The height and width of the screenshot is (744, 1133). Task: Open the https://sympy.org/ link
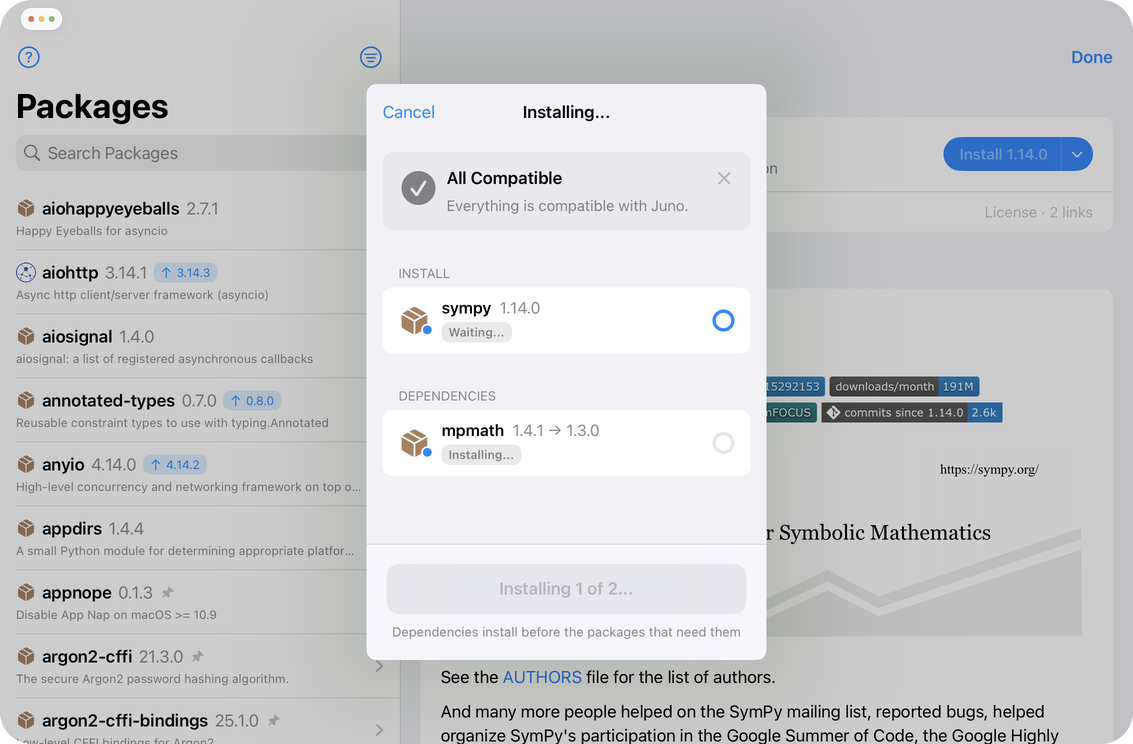[x=989, y=470]
